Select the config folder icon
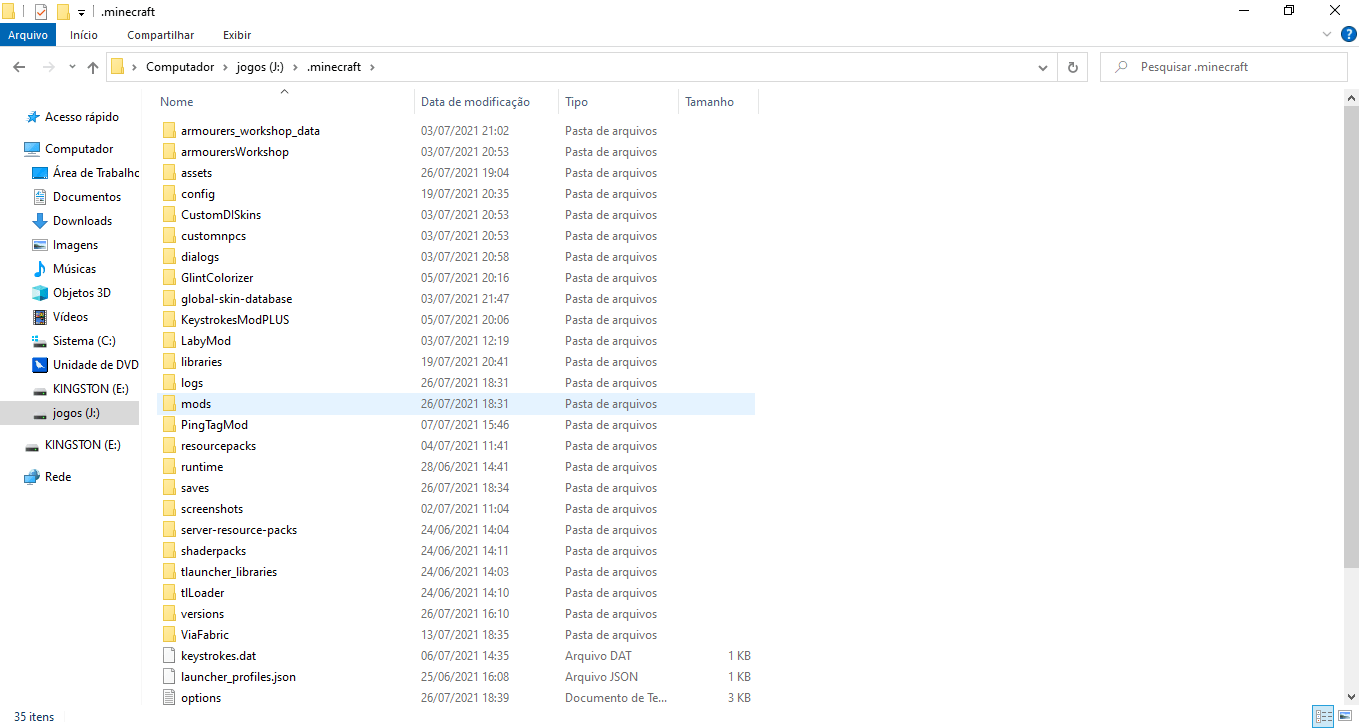This screenshot has height=728, width=1359. click(168, 194)
